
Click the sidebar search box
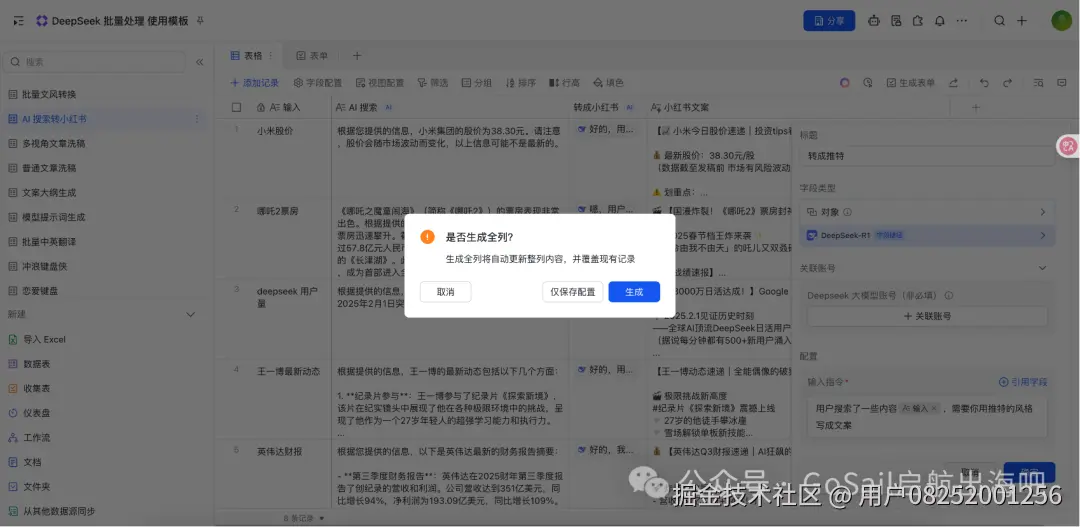[x=94, y=62]
